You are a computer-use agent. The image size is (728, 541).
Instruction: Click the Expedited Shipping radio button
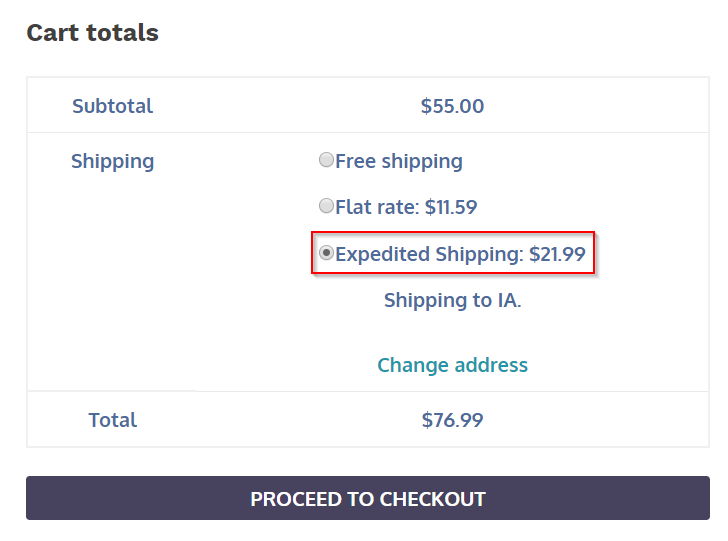[x=326, y=253]
